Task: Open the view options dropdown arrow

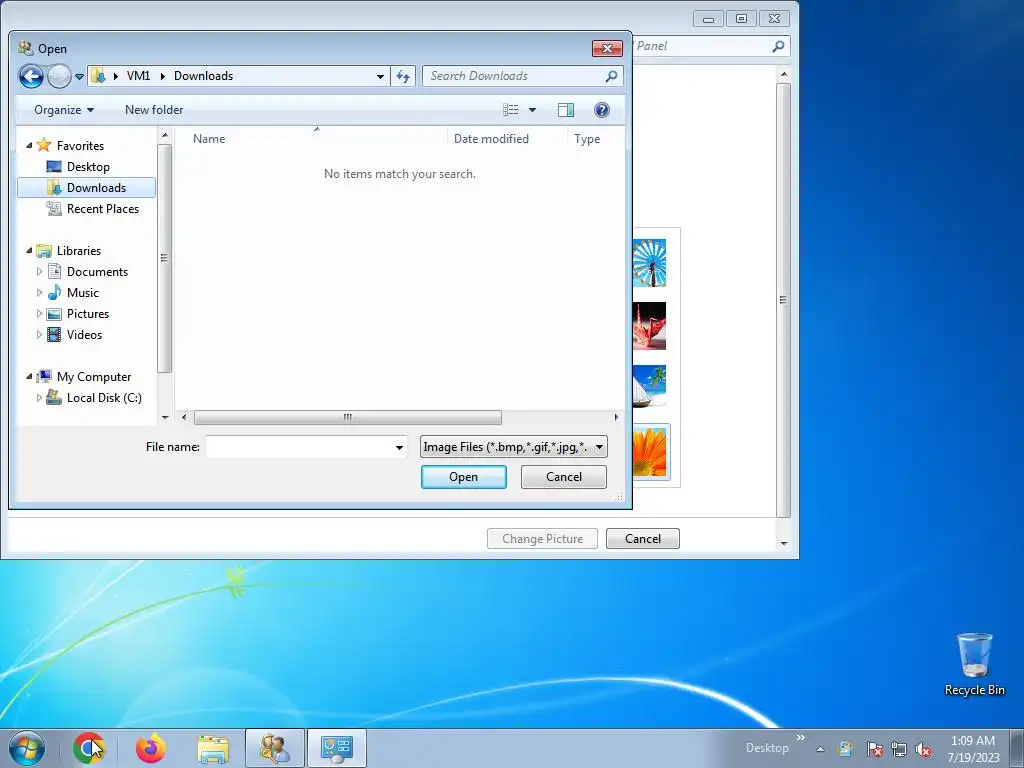Action: click(532, 110)
